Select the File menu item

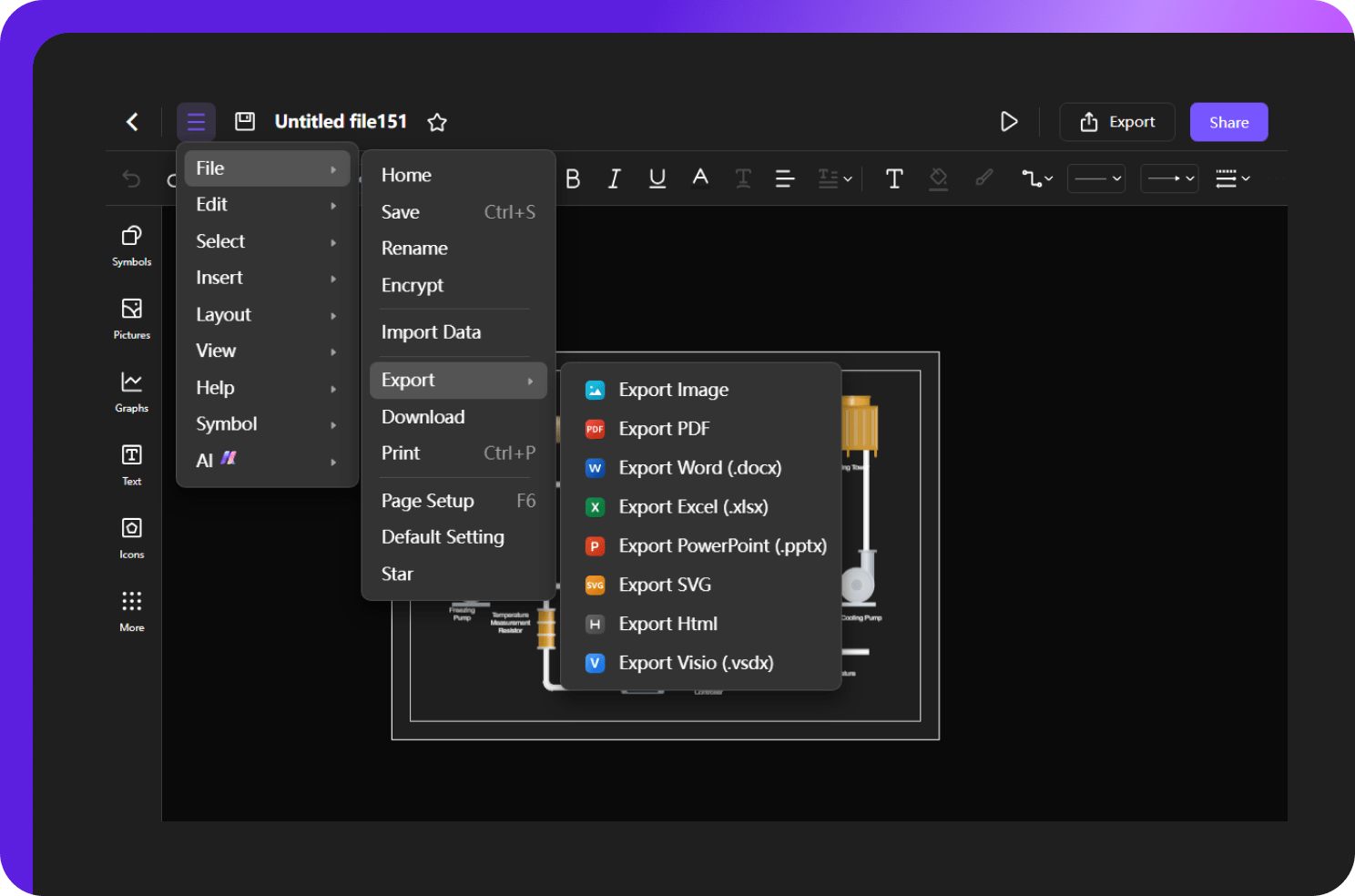pyautogui.click(x=268, y=168)
